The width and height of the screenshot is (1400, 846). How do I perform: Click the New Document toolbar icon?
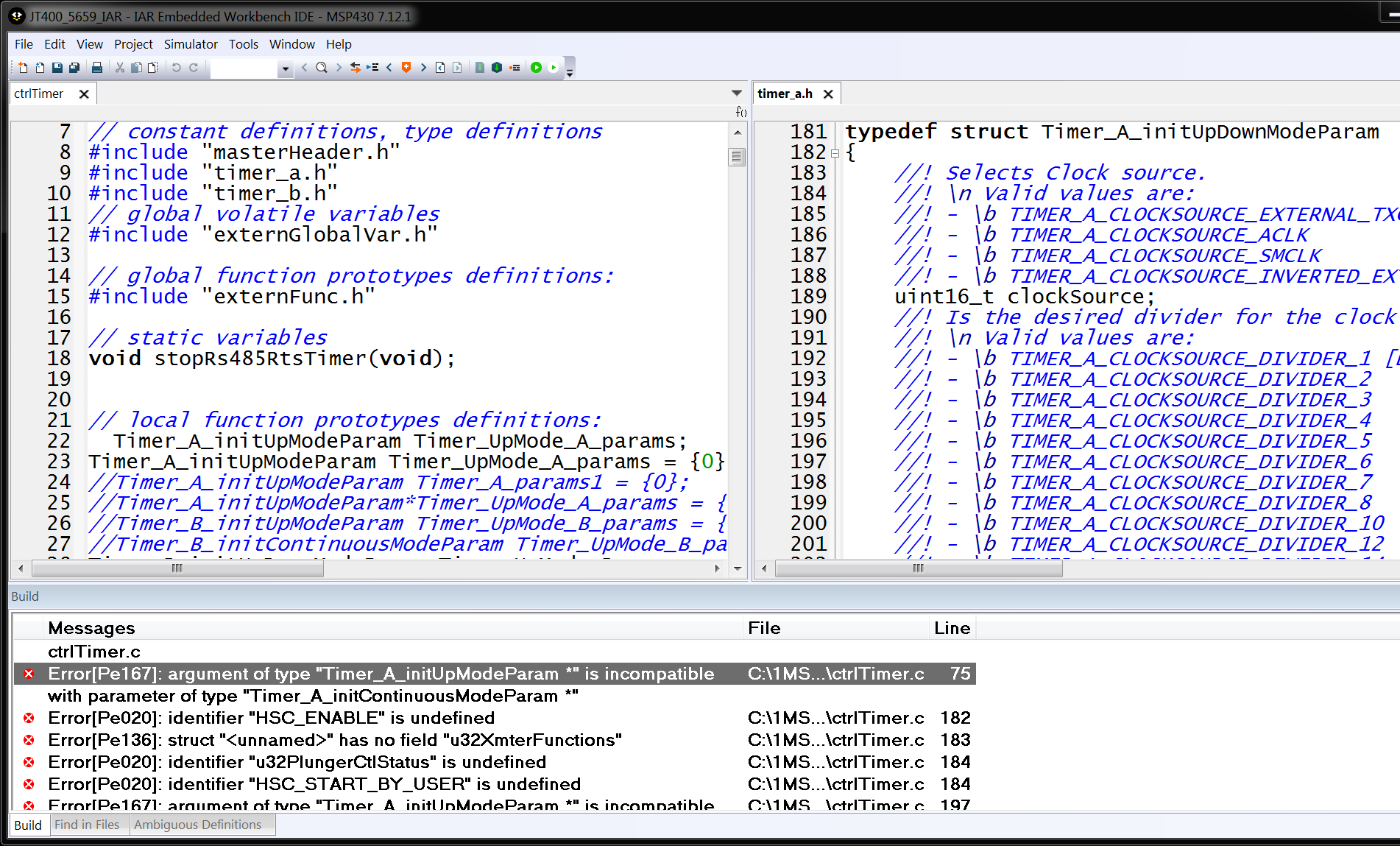22,68
